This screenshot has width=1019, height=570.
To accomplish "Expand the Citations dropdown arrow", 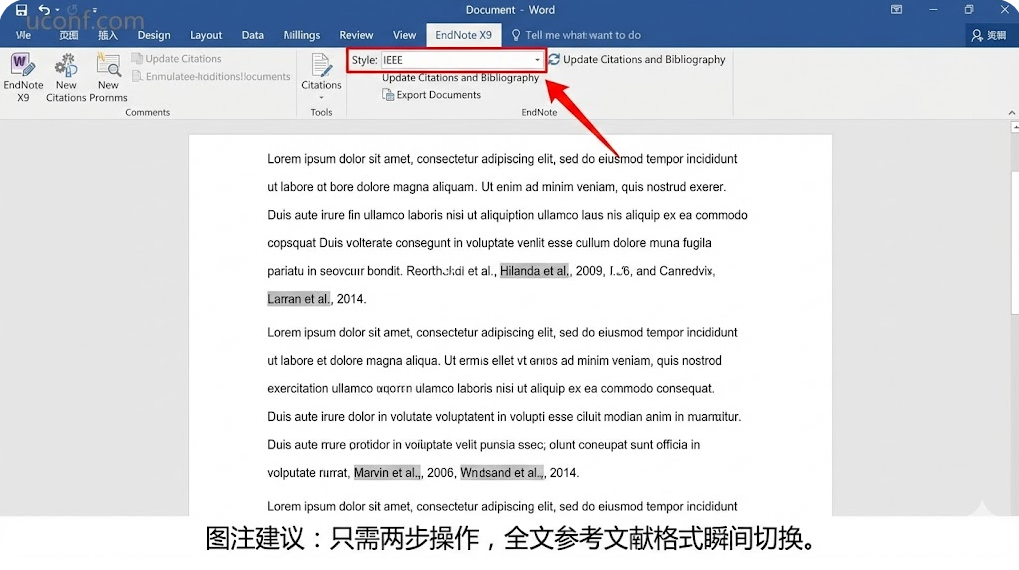I will pyautogui.click(x=321, y=98).
